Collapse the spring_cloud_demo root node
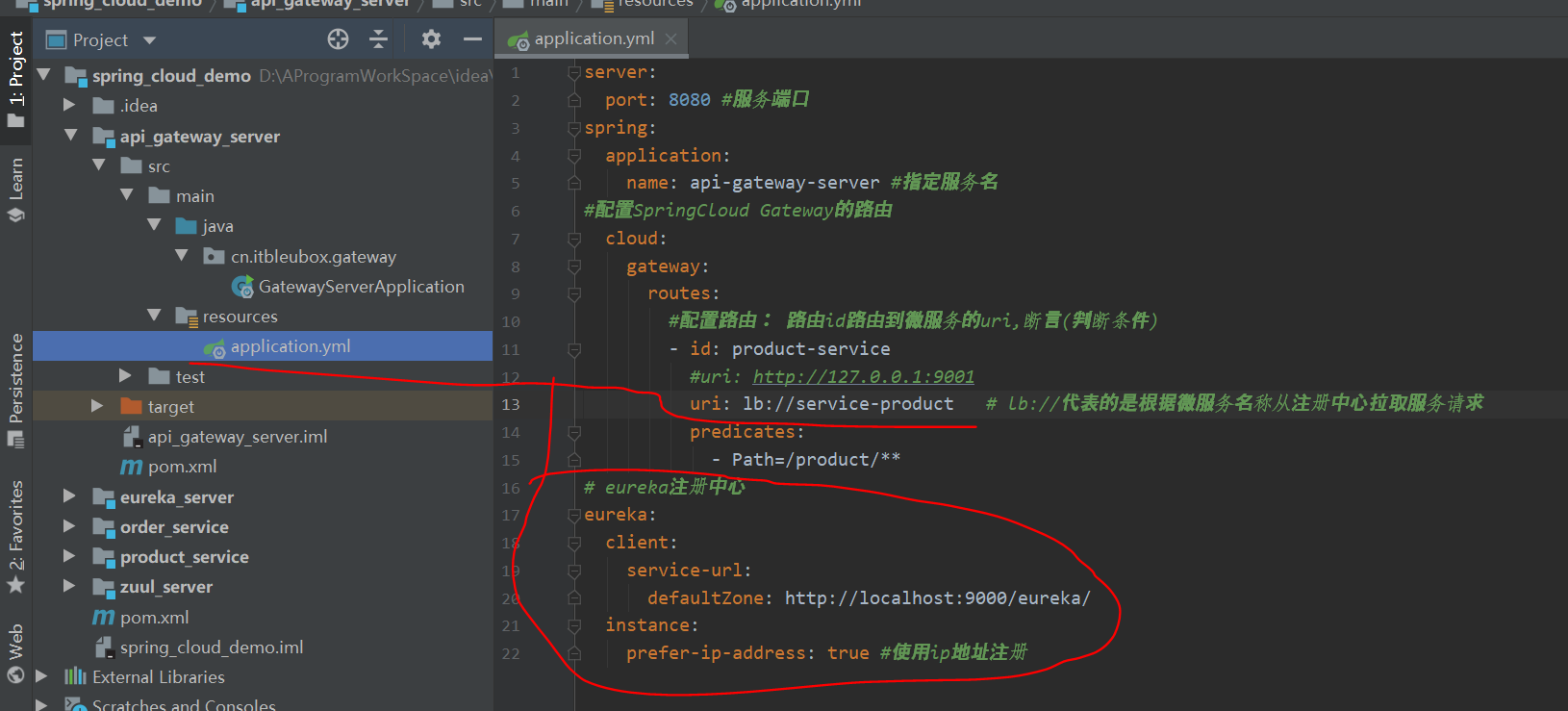The image size is (1568, 711). [x=43, y=75]
